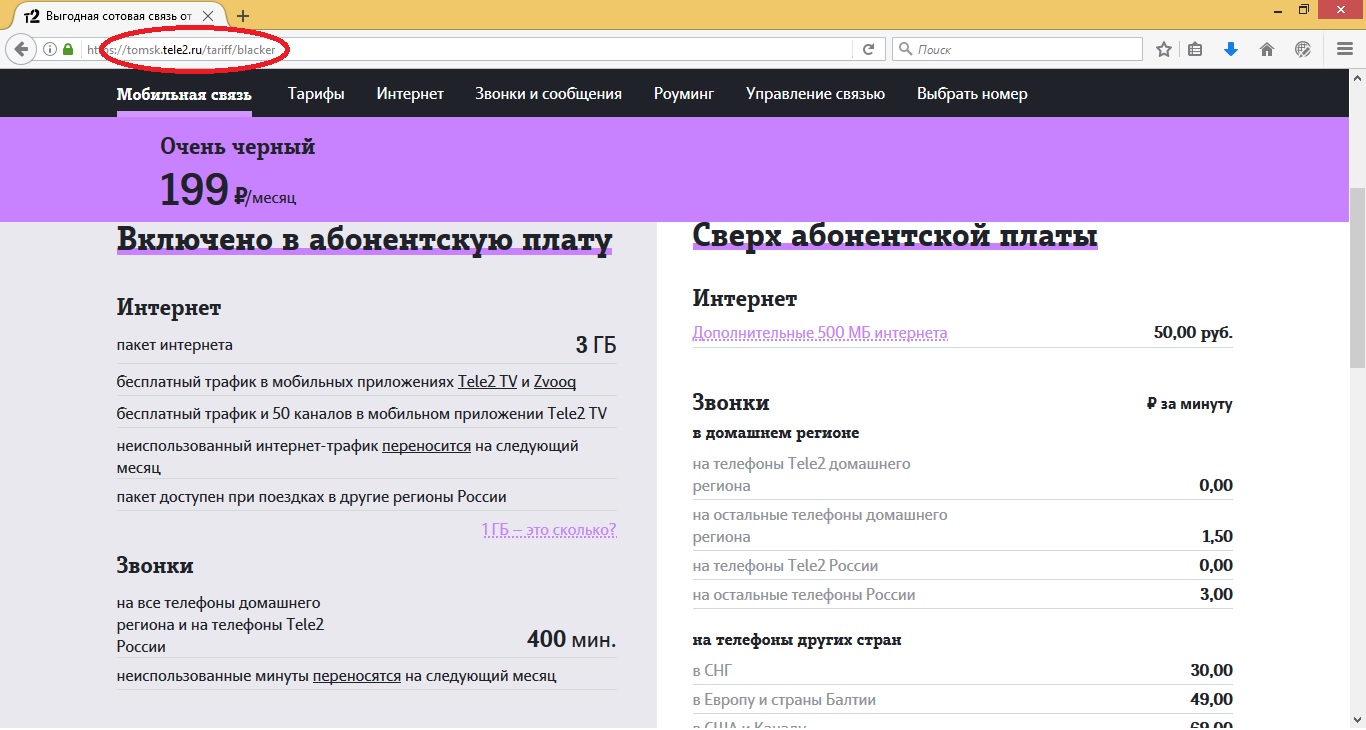
Task: Go to Выбрать номер in navigation
Action: coord(972,94)
